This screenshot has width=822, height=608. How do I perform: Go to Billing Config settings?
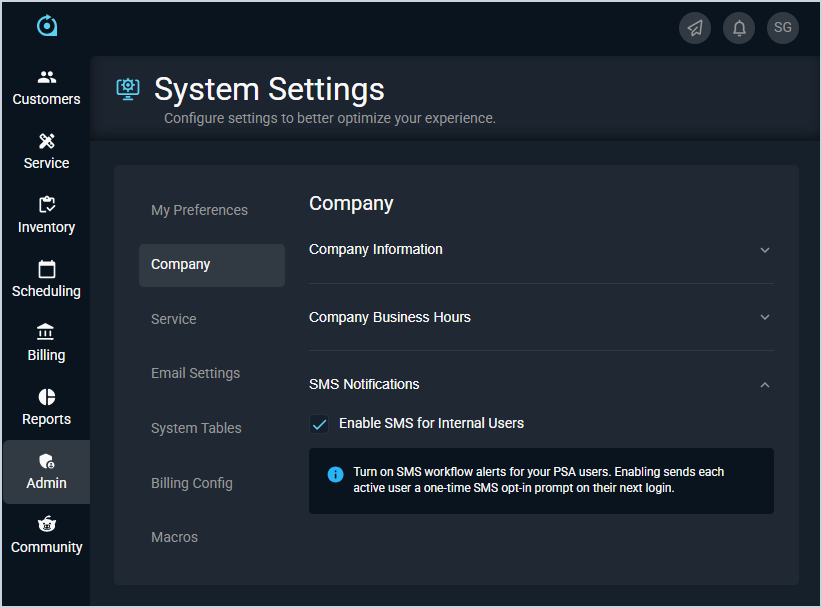192,483
